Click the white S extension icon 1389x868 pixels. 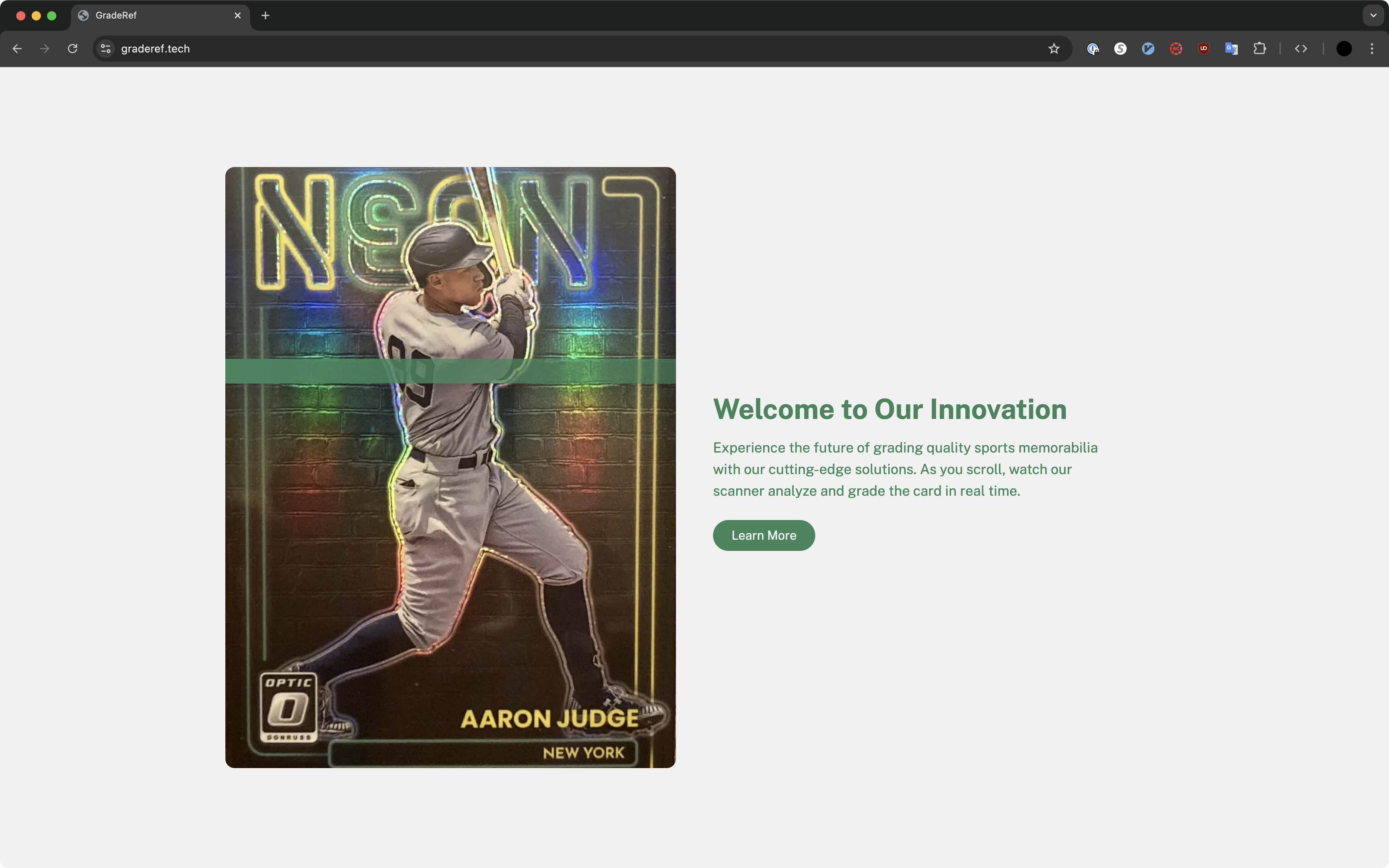coord(1120,49)
